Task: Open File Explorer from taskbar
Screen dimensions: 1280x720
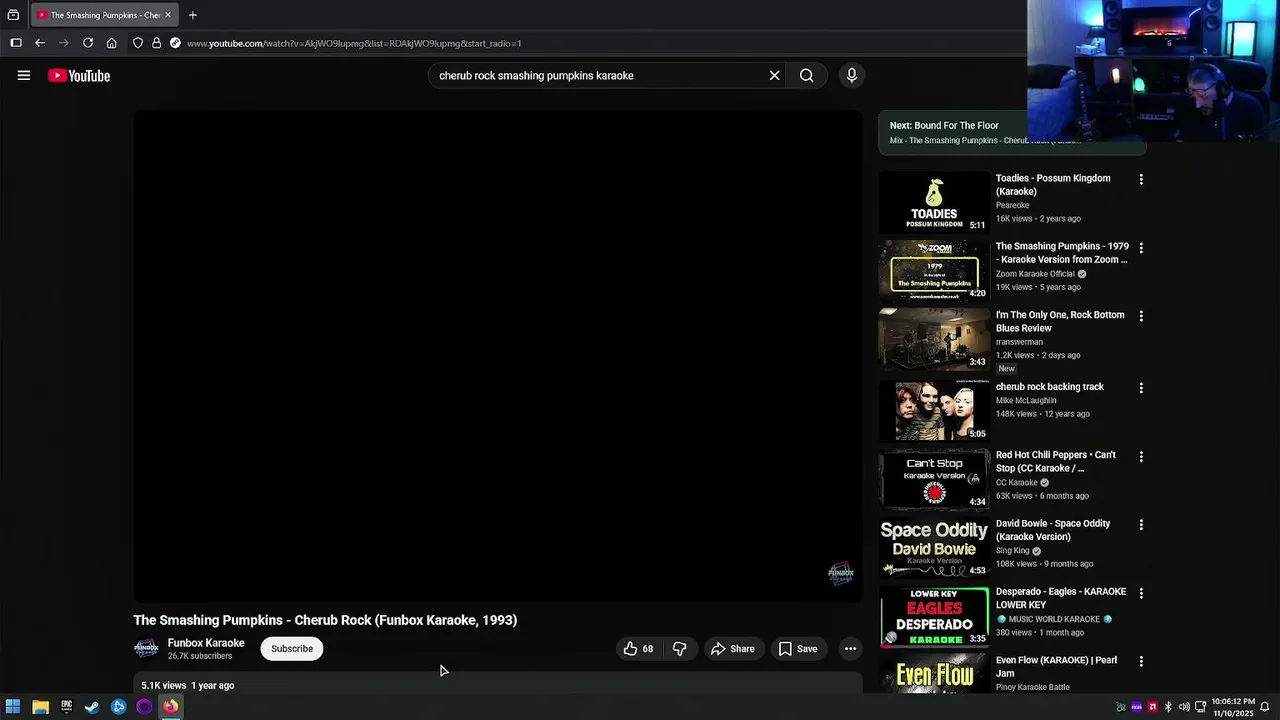Action: click(40, 707)
